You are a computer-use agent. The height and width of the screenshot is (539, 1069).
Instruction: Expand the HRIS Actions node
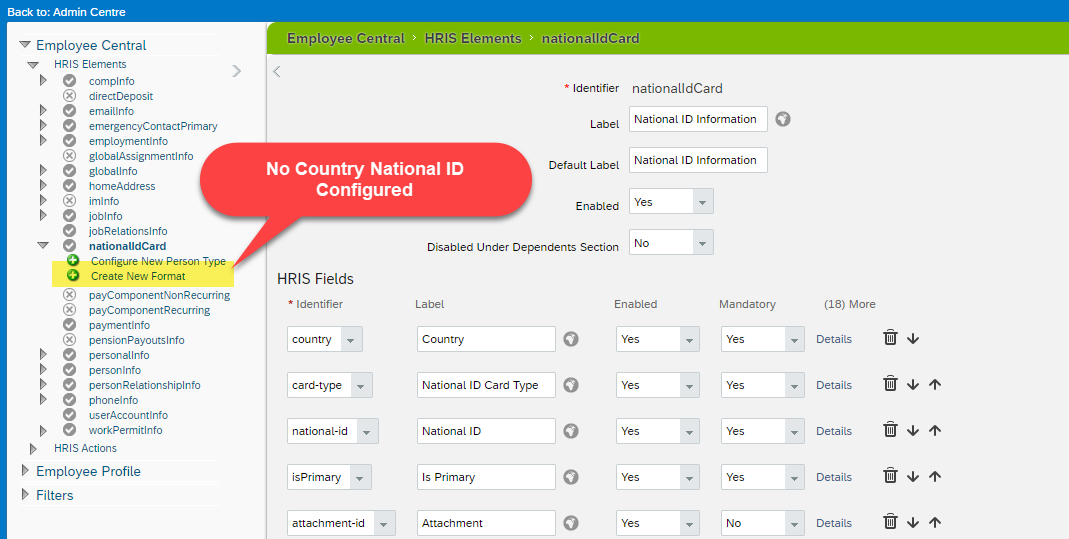[x=33, y=448]
